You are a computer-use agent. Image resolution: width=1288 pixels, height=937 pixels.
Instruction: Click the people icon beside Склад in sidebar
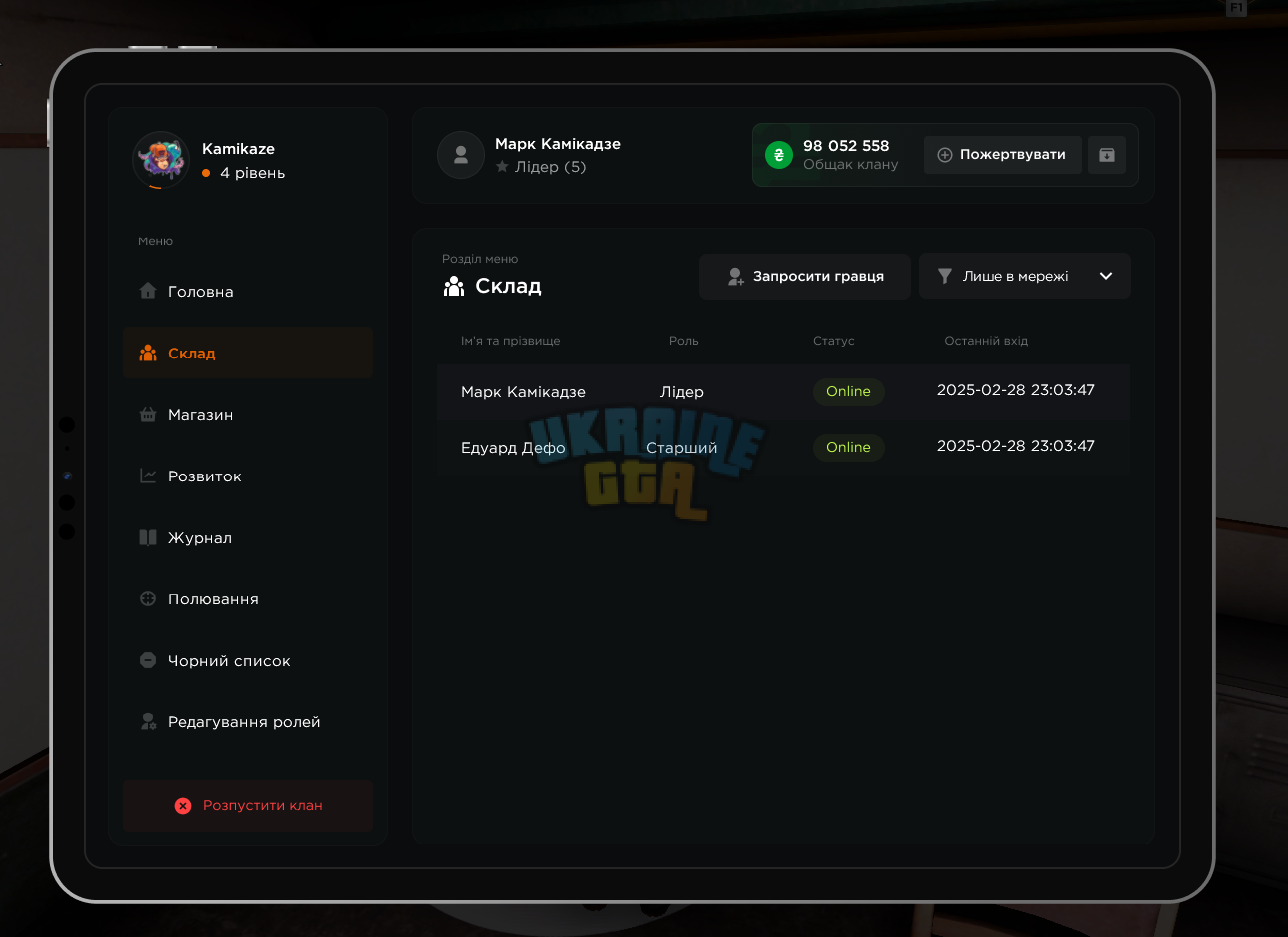148,353
